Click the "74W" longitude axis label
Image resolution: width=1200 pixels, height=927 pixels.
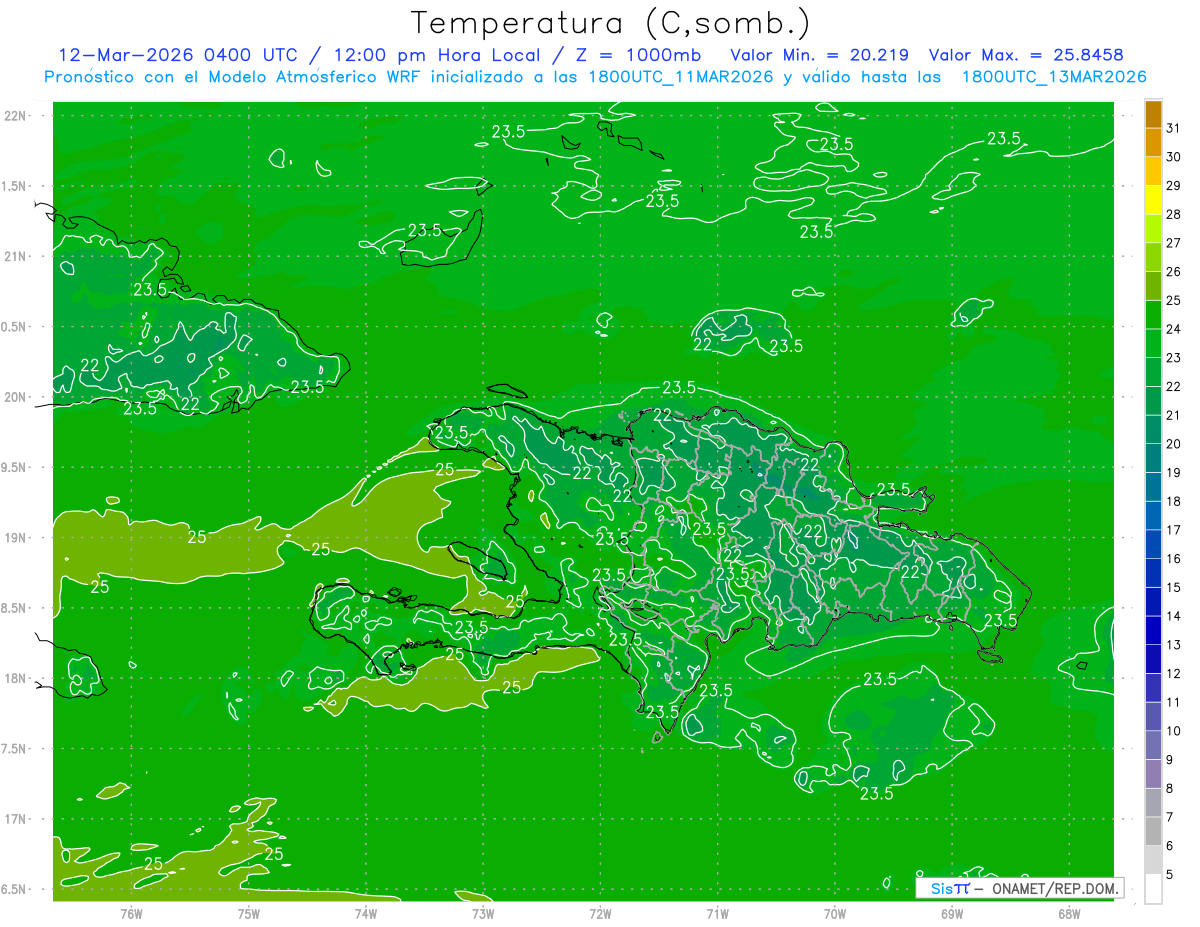(365, 914)
